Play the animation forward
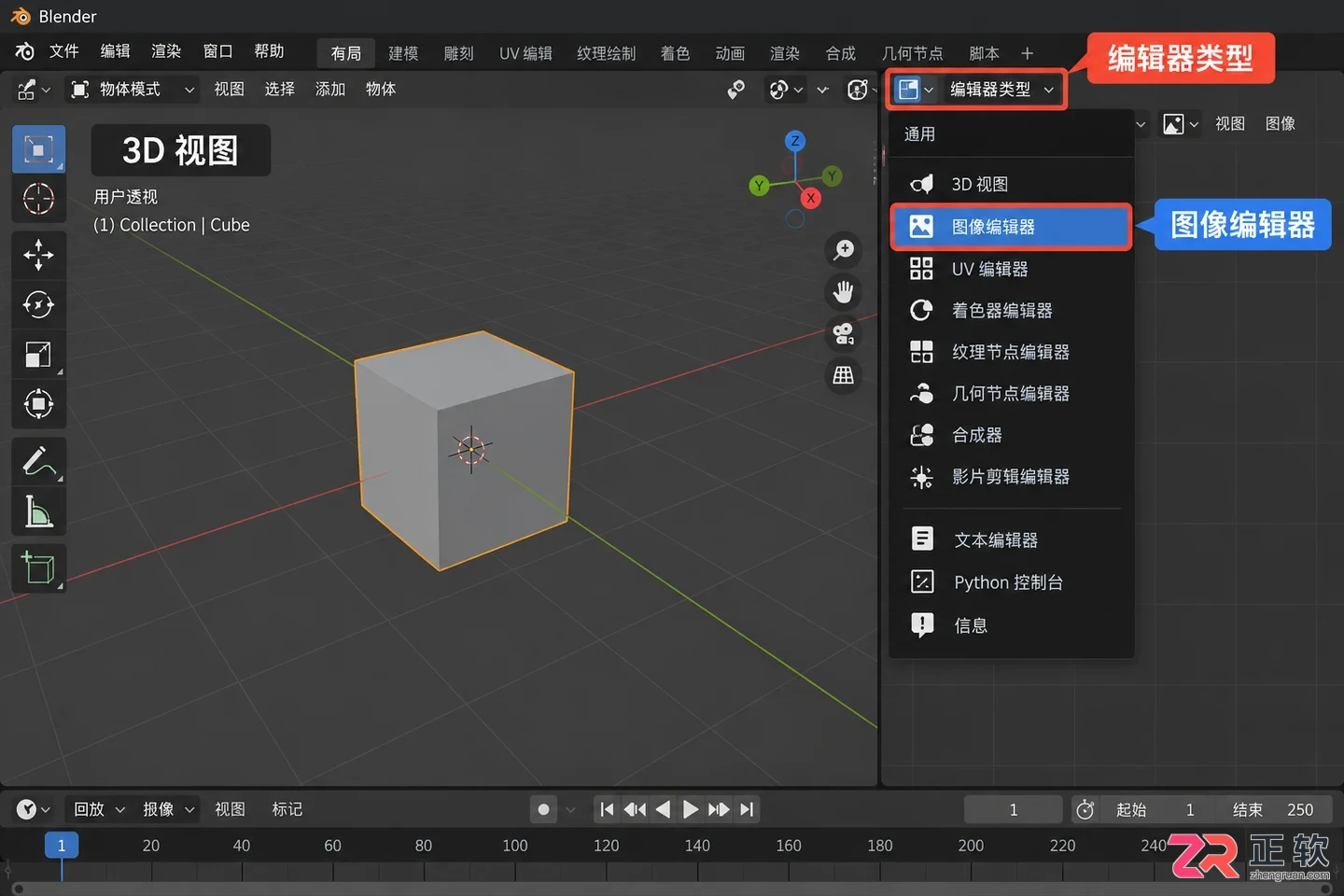1344x896 pixels. pyautogui.click(x=691, y=809)
